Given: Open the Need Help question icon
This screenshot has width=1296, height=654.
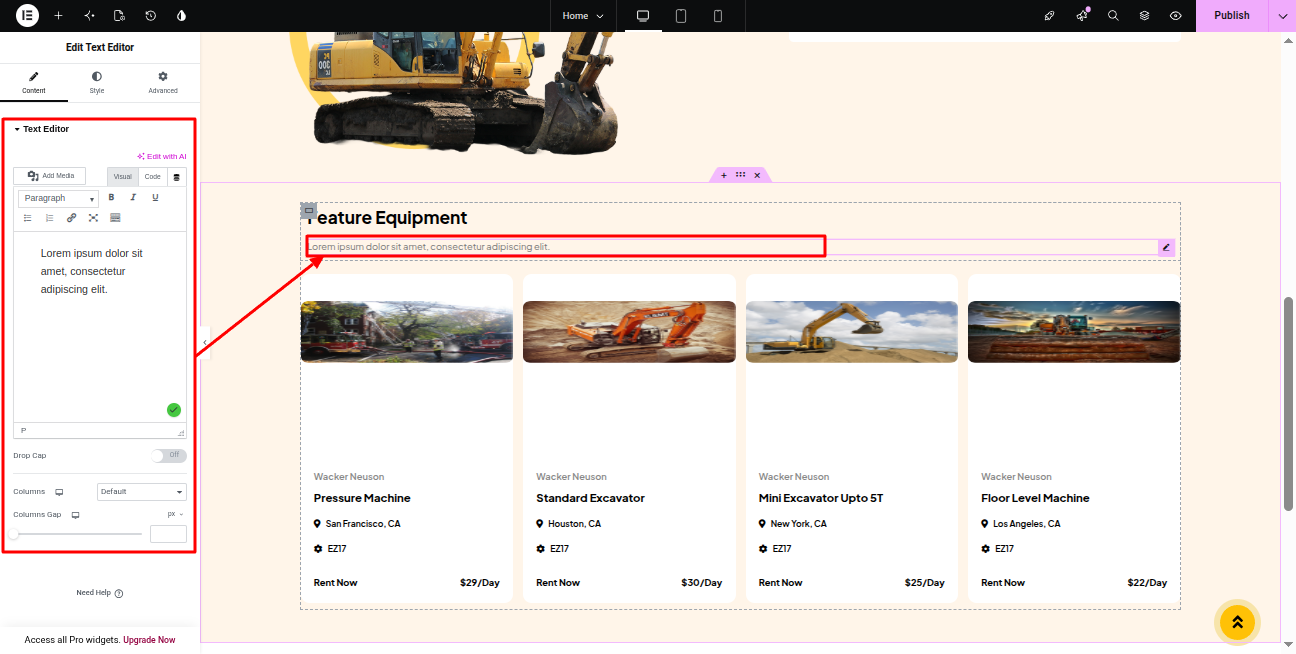Looking at the screenshot, I should pyautogui.click(x=119, y=593).
